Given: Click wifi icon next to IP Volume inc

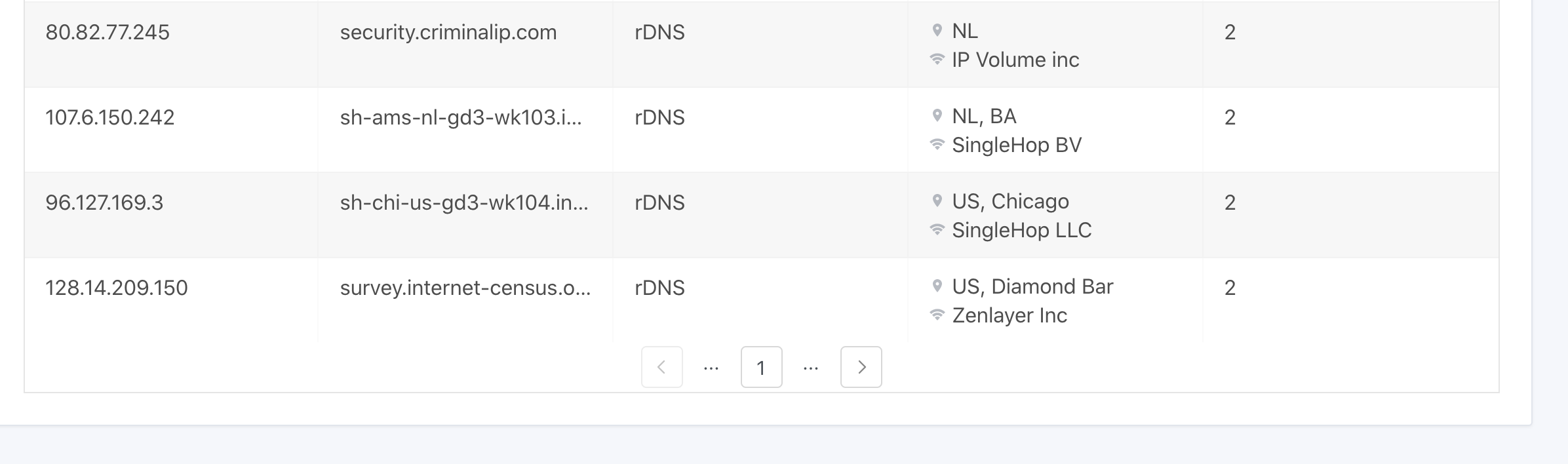Looking at the screenshot, I should point(937,60).
